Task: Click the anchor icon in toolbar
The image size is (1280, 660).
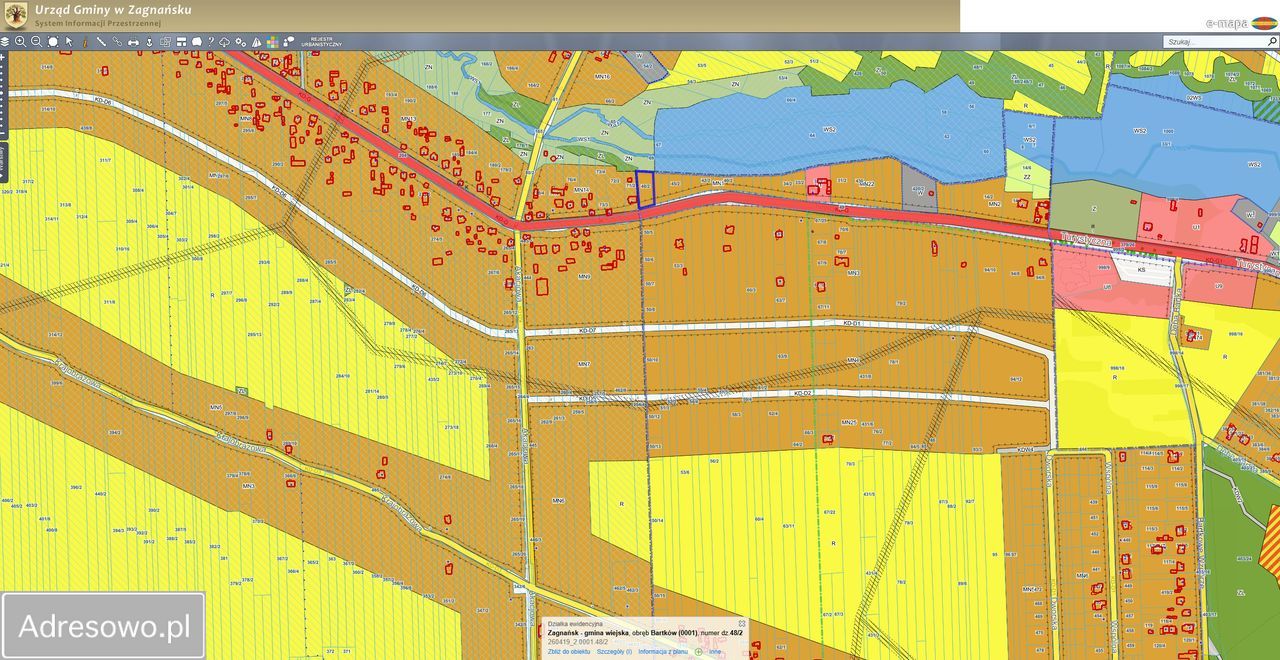Action: pos(149,42)
